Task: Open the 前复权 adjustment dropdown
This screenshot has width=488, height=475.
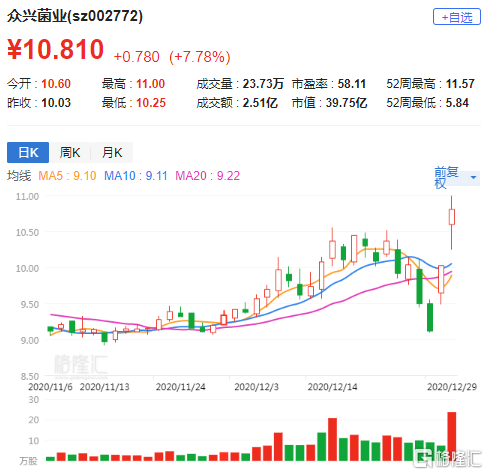Action: [457, 178]
